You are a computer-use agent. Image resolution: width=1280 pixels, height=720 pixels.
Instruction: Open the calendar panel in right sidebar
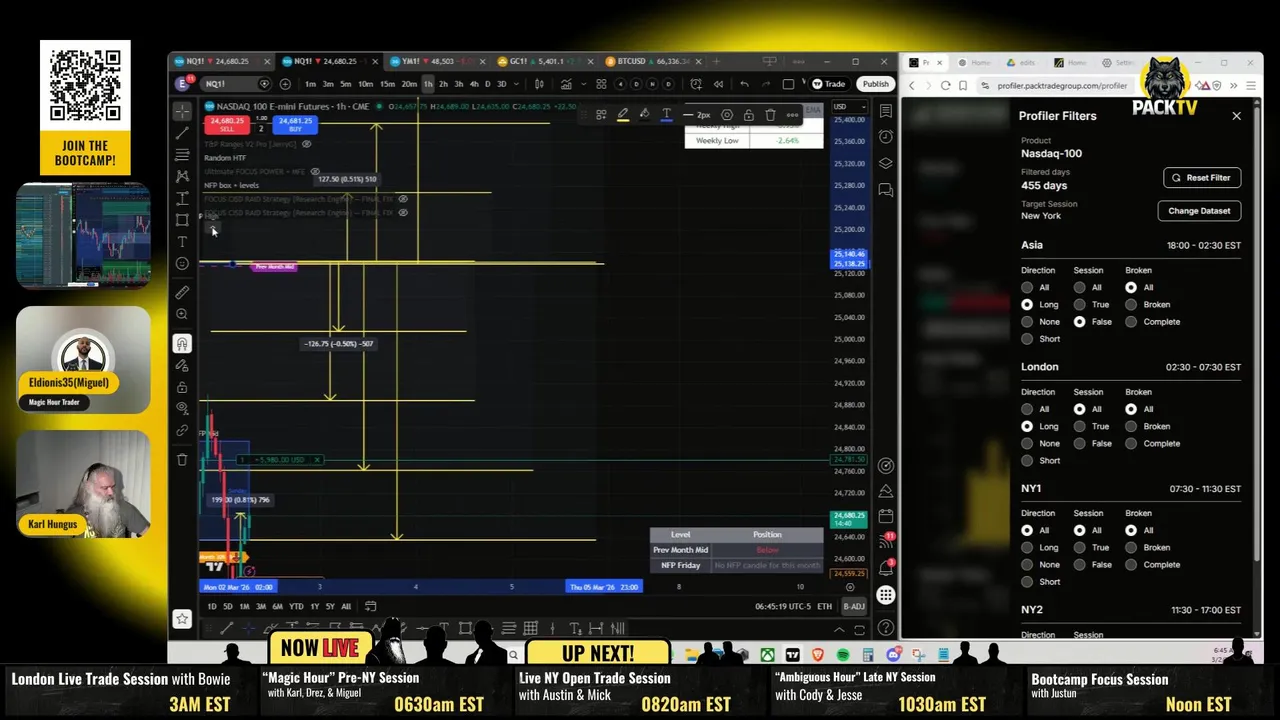pos(886,516)
